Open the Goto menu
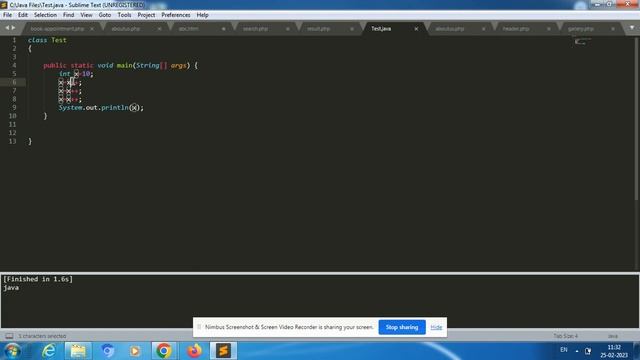Screen dimensions: 640x360 click(x=105, y=15)
